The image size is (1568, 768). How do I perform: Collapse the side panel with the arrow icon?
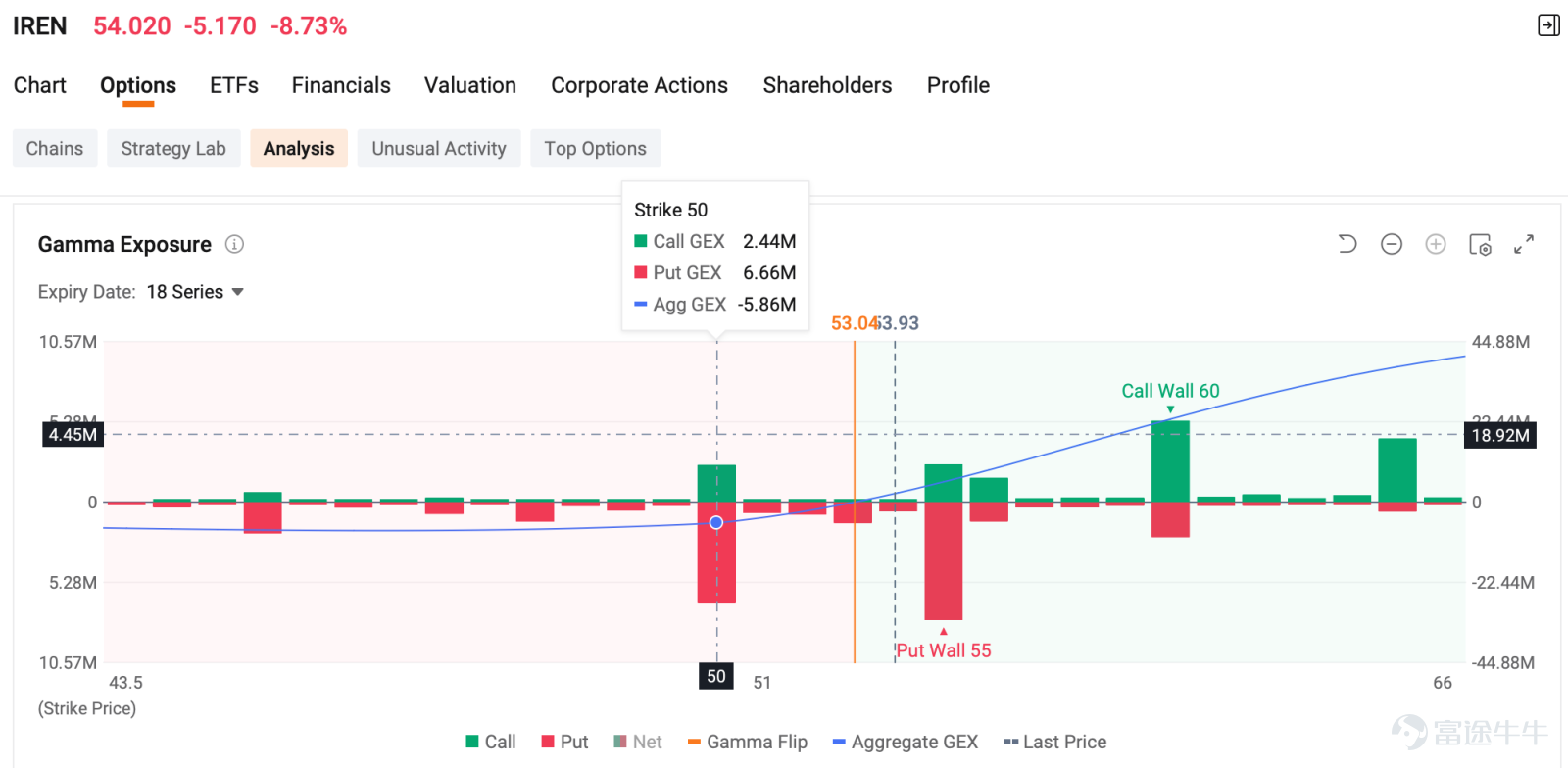pos(1548,25)
